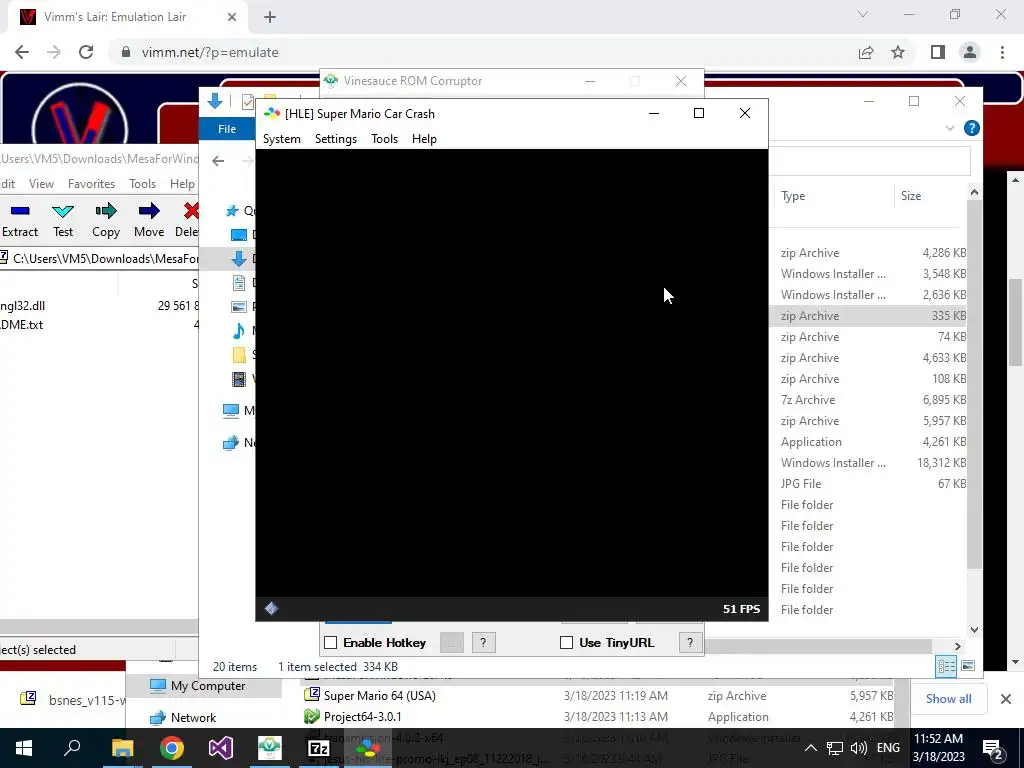This screenshot has width=1024, height=768.
Task: Select the 7z Archive row of 6,895 KB
Action: tap(869, 400)
